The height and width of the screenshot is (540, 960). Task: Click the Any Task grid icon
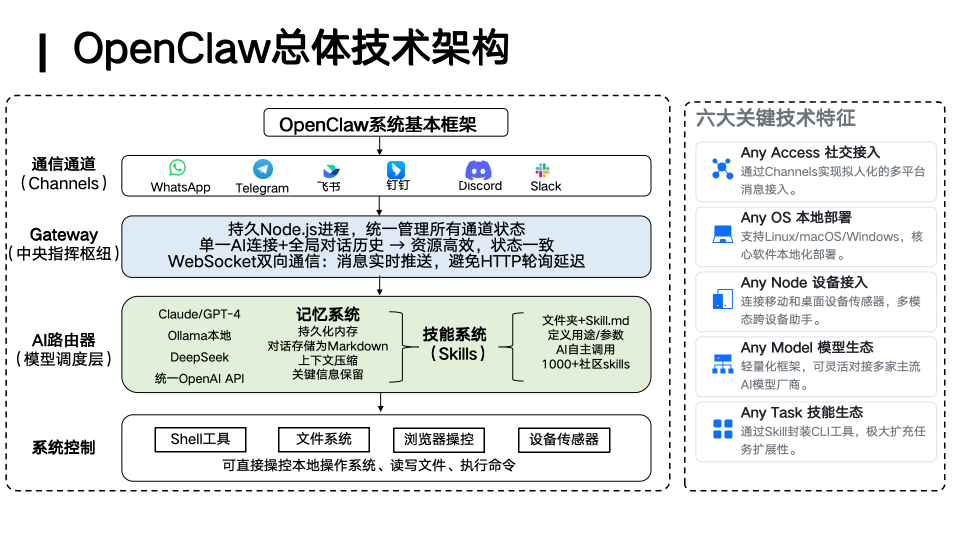click(722, 430)
